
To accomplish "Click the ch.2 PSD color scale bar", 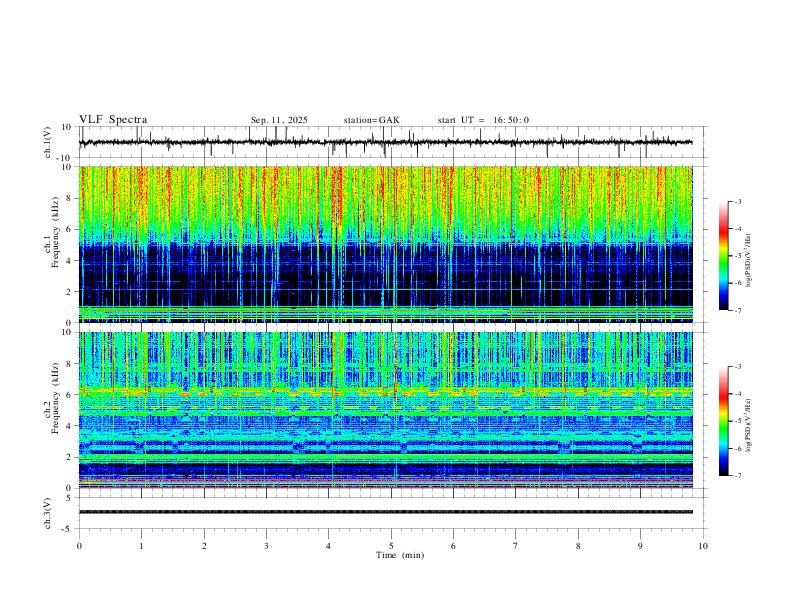I will click(x=723, y=421).
